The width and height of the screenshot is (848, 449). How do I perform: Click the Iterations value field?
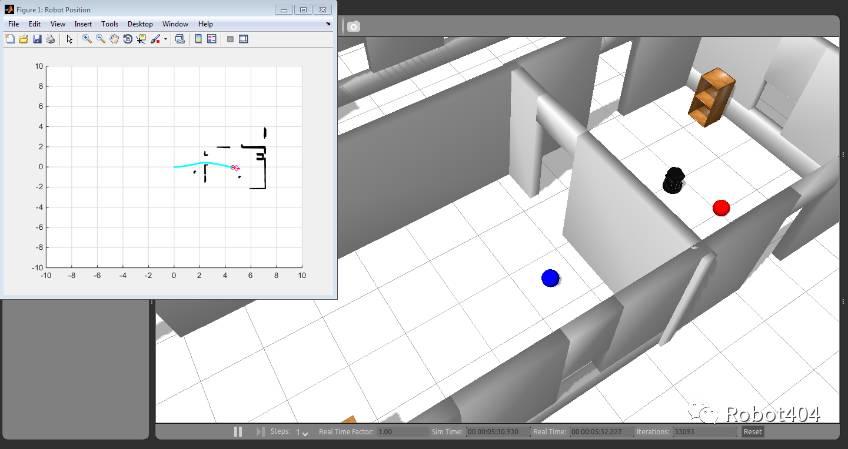[704, 432]
